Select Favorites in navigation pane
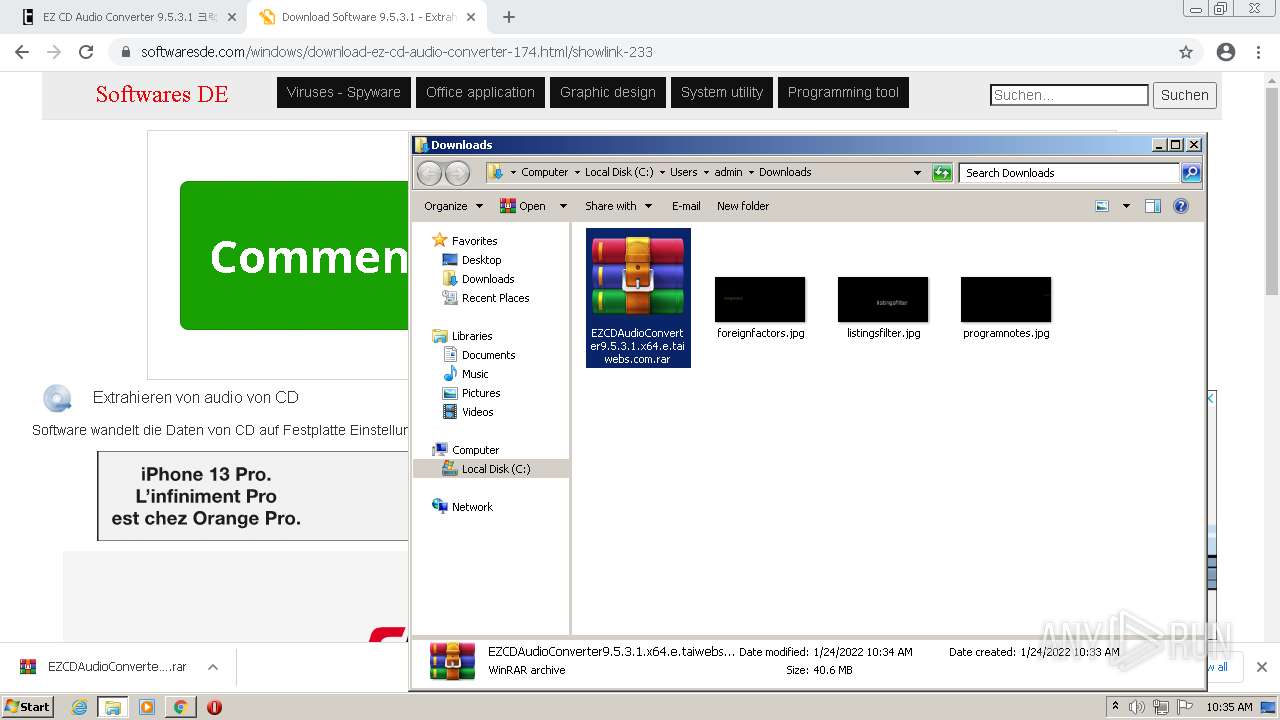 coord(474,241)
